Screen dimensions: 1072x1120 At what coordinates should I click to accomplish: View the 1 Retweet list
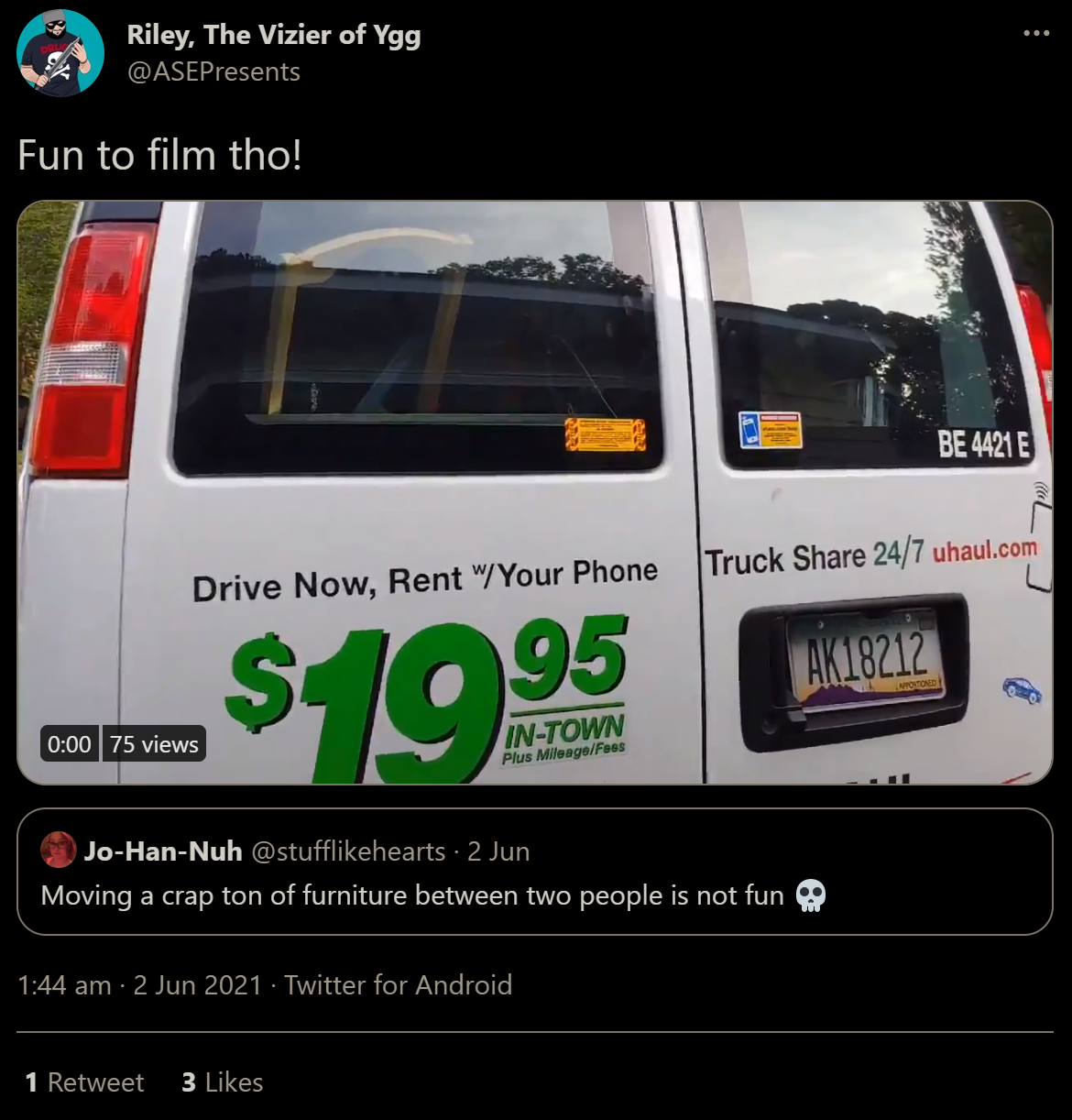(x=84, y=1082)
